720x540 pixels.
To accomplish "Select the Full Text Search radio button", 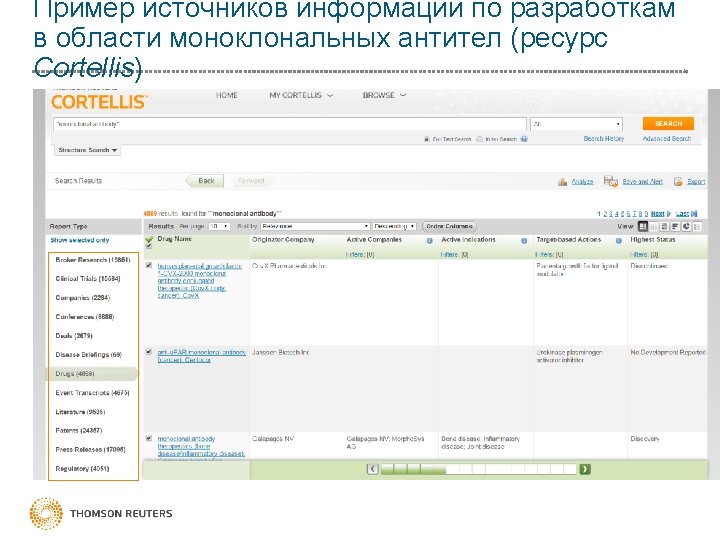I will (427, 139).
